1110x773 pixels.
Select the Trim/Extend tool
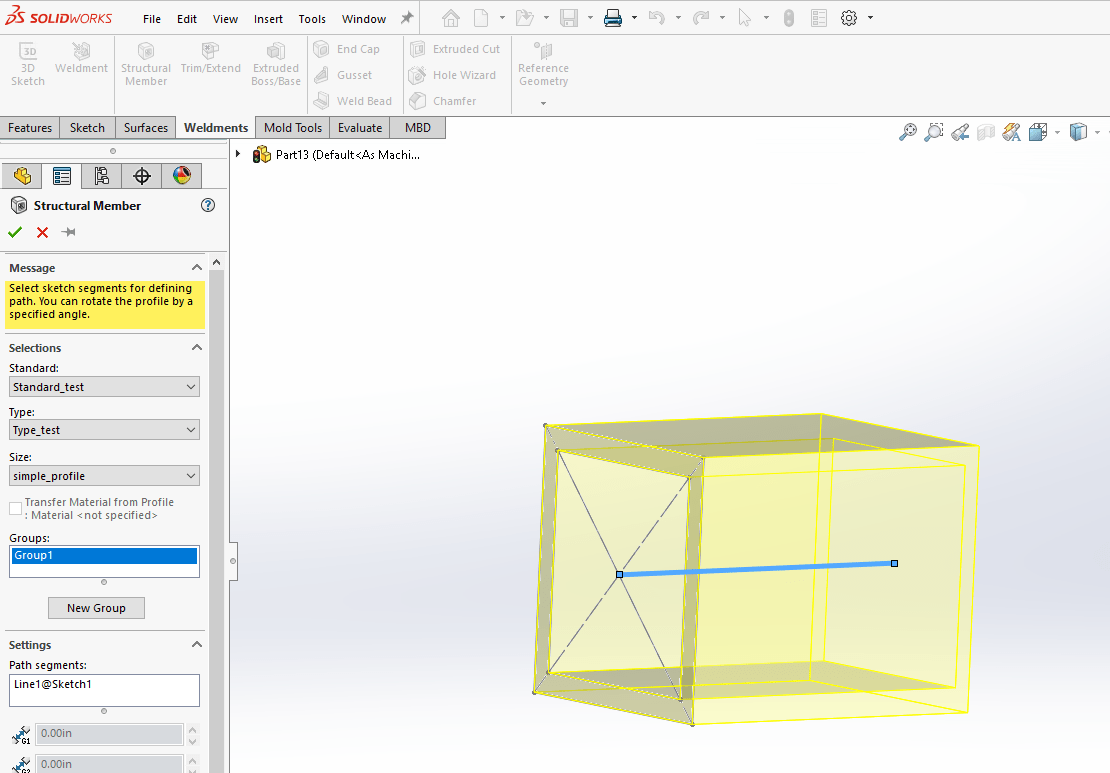pos(209,62)
